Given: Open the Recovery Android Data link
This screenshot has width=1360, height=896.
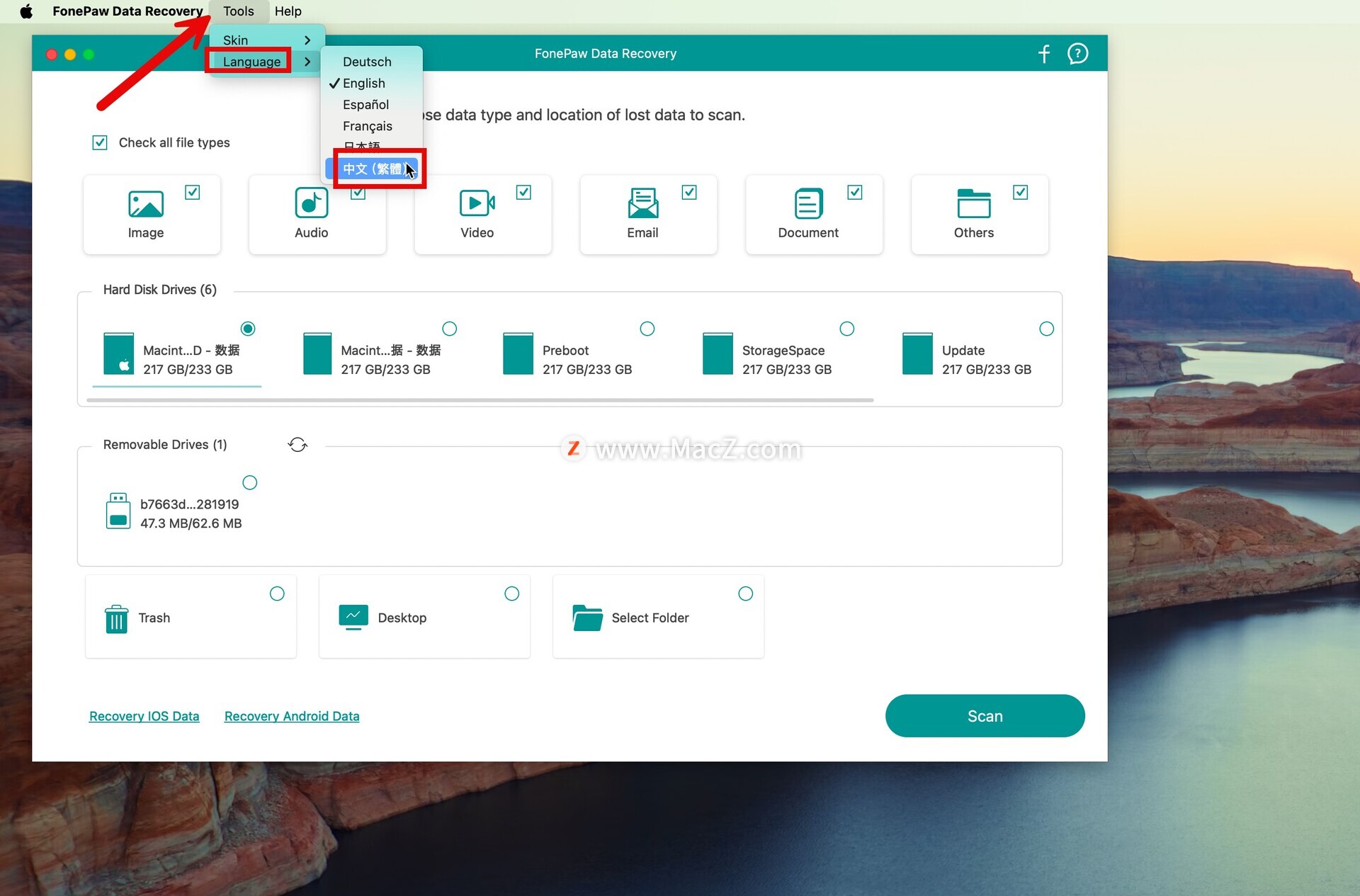Looking at the screenshot, I should click(x=292, y=716).
